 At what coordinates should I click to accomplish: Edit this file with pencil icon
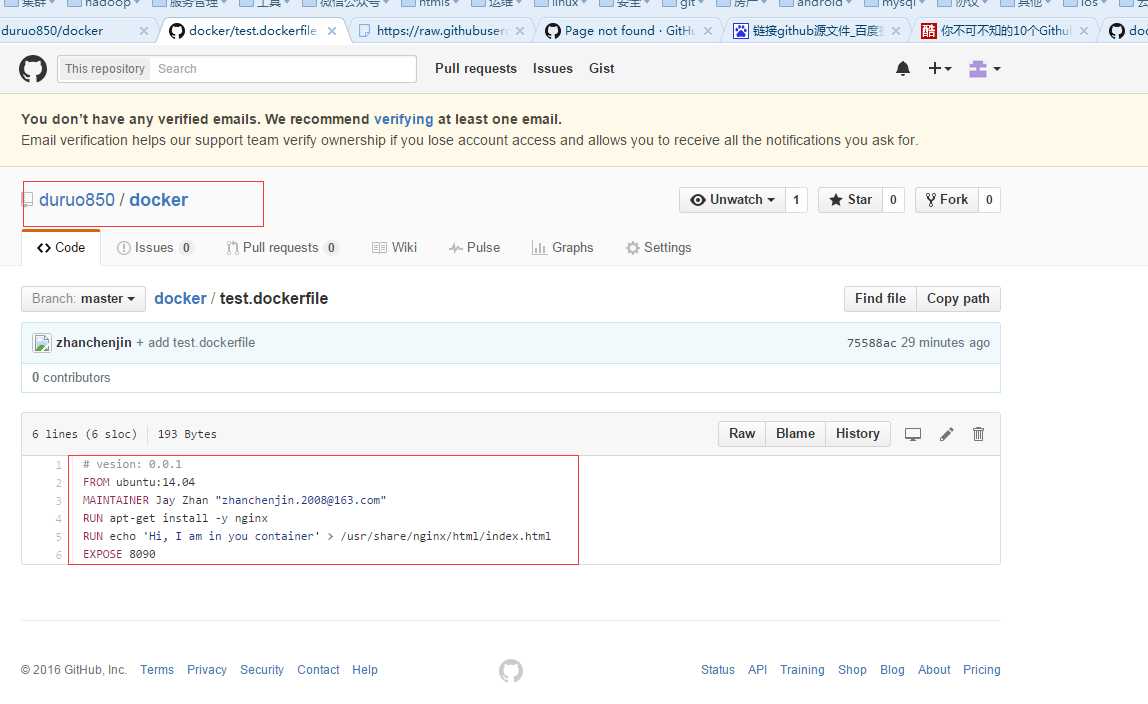[947, 434]
